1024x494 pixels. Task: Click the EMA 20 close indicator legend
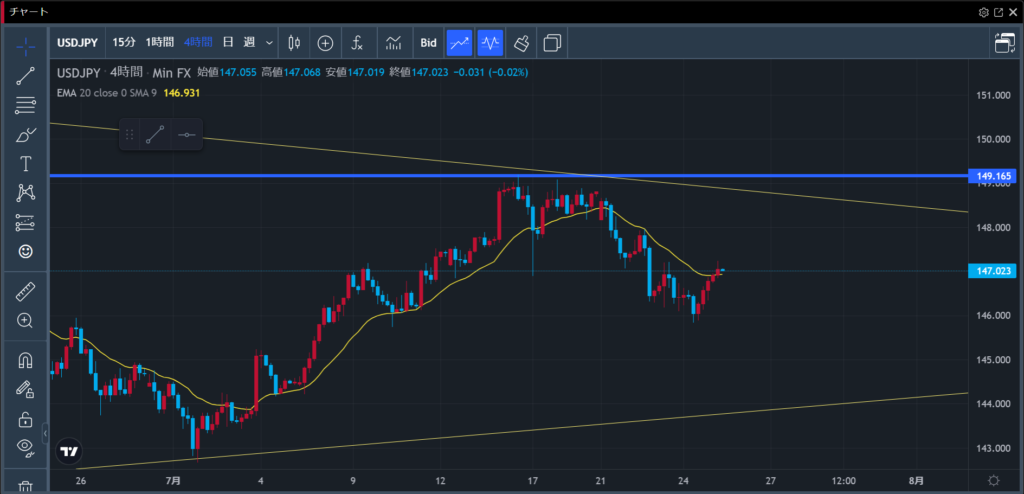tap(106, 93)
